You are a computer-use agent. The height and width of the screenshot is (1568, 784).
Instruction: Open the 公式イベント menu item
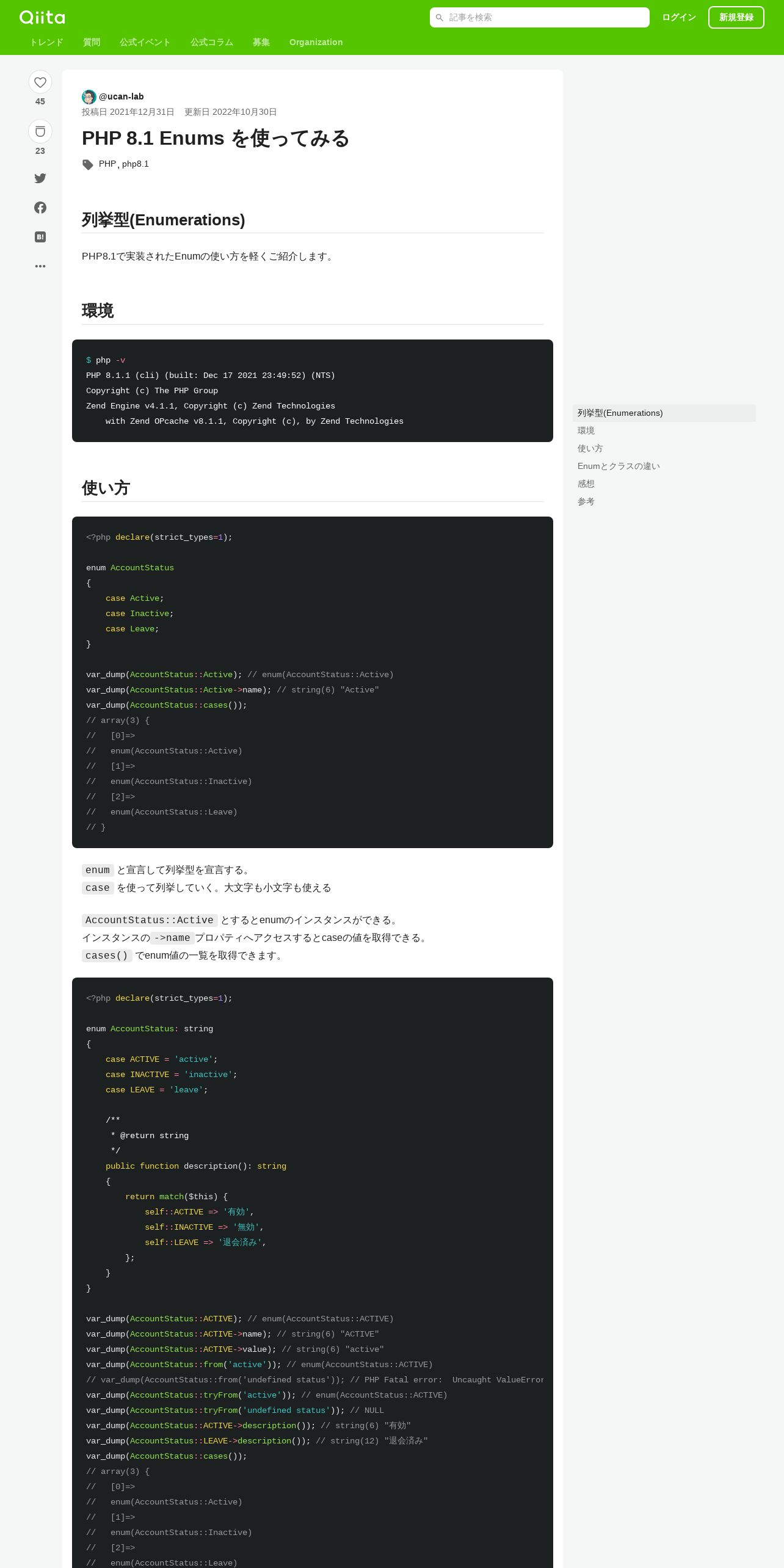tap(145, 42)
